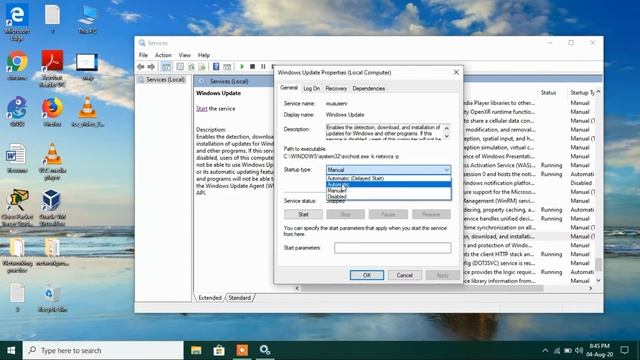Click the Pause Service toolbar icon
Viewport: 640px width, 360px height.
coord(263,67)
